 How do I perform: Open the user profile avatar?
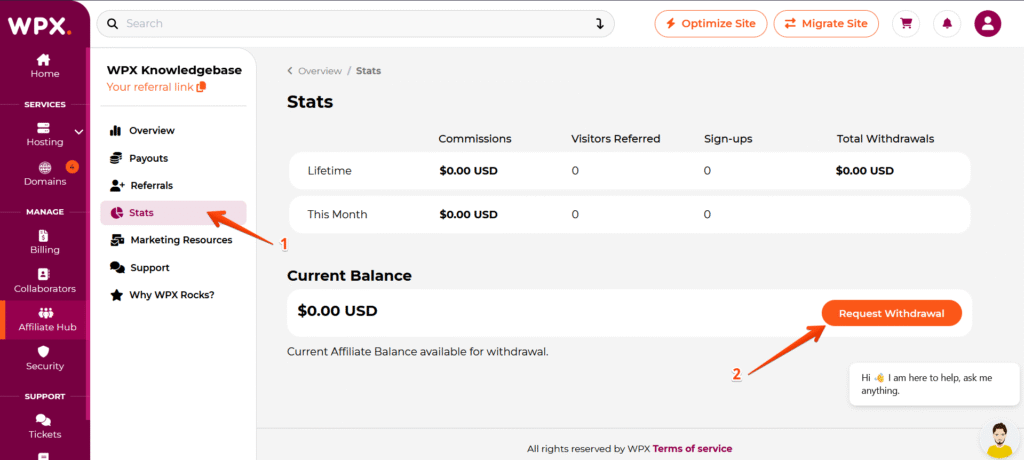pyautogui.click(x=987, y=23)
